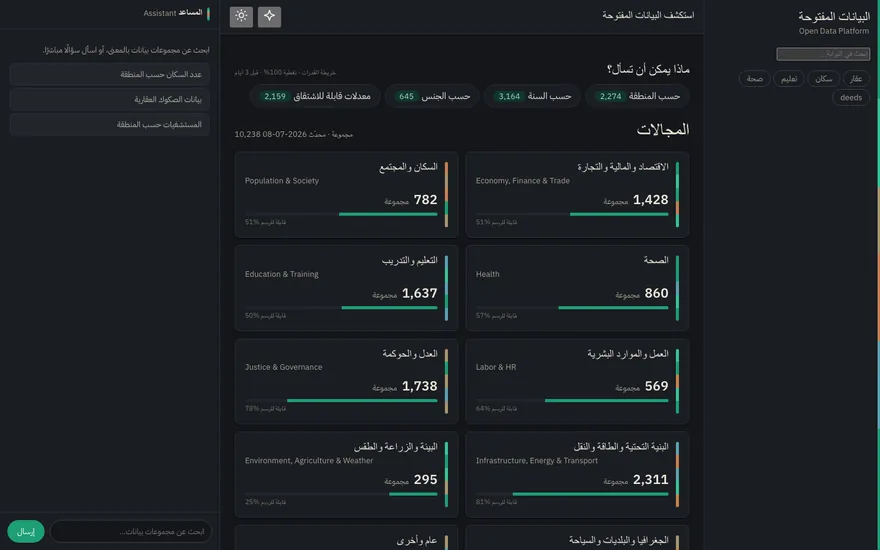
Task: Select the deeds tag chip
Action: coord(851,98)
